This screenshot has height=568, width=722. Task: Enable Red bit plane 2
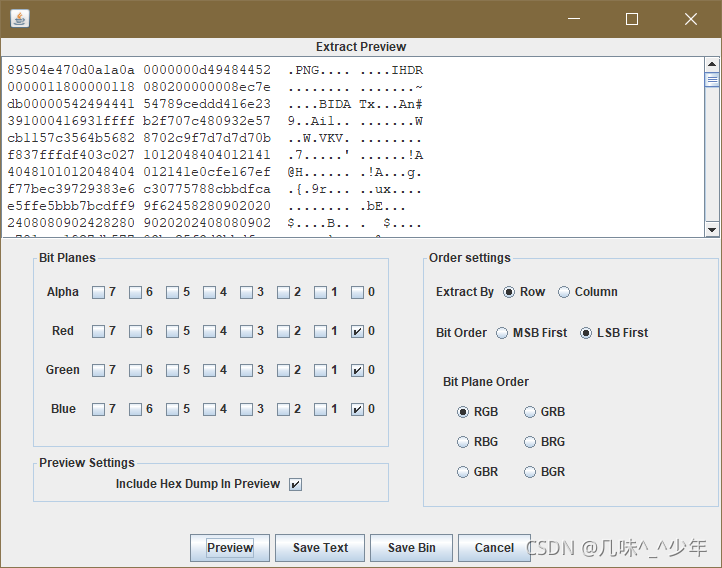pos(283,331)
